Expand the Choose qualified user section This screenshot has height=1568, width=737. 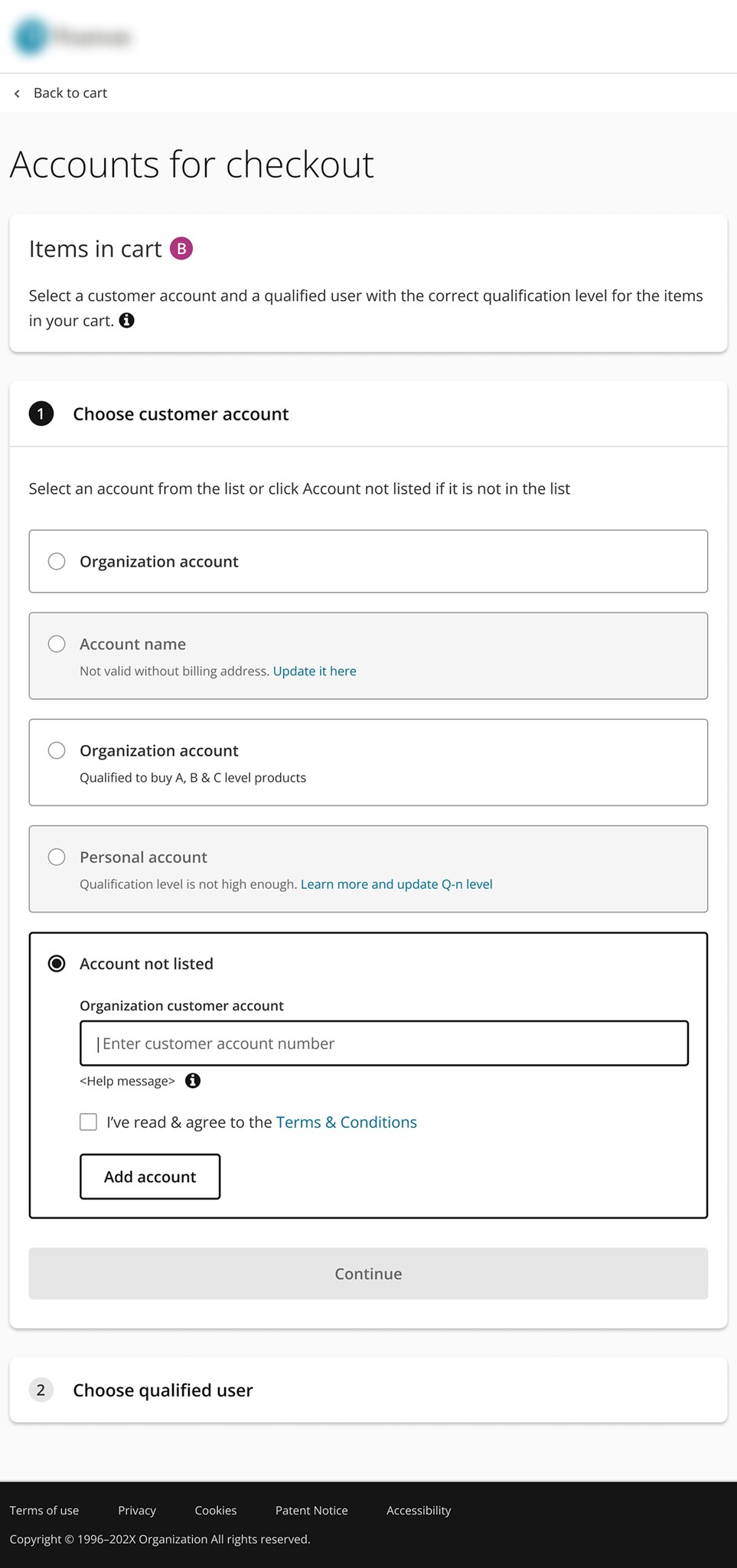[162, 1390]
